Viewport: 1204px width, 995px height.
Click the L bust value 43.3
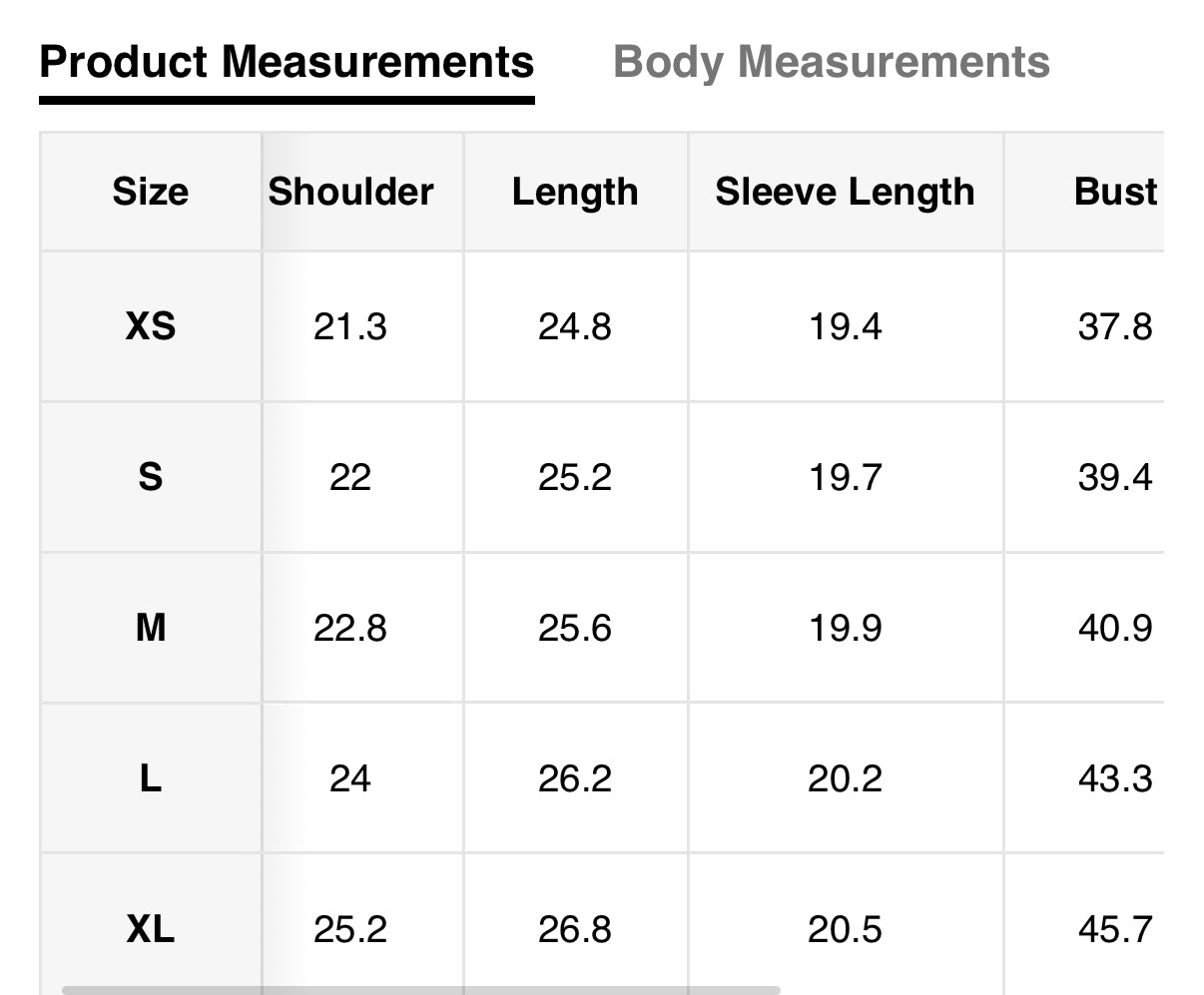(x=1115, y=778)
